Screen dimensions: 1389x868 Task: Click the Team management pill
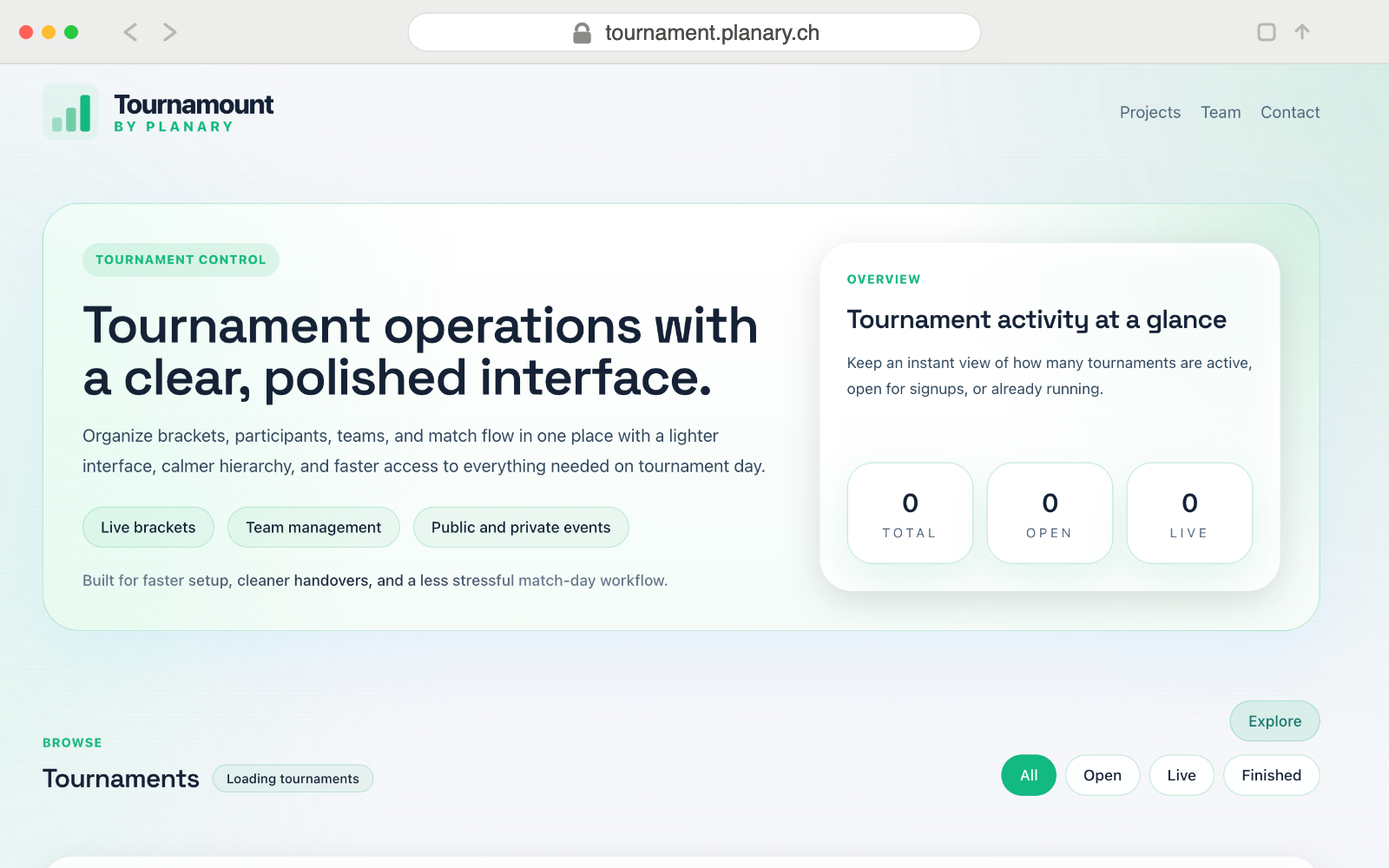(x=313, y=527)
